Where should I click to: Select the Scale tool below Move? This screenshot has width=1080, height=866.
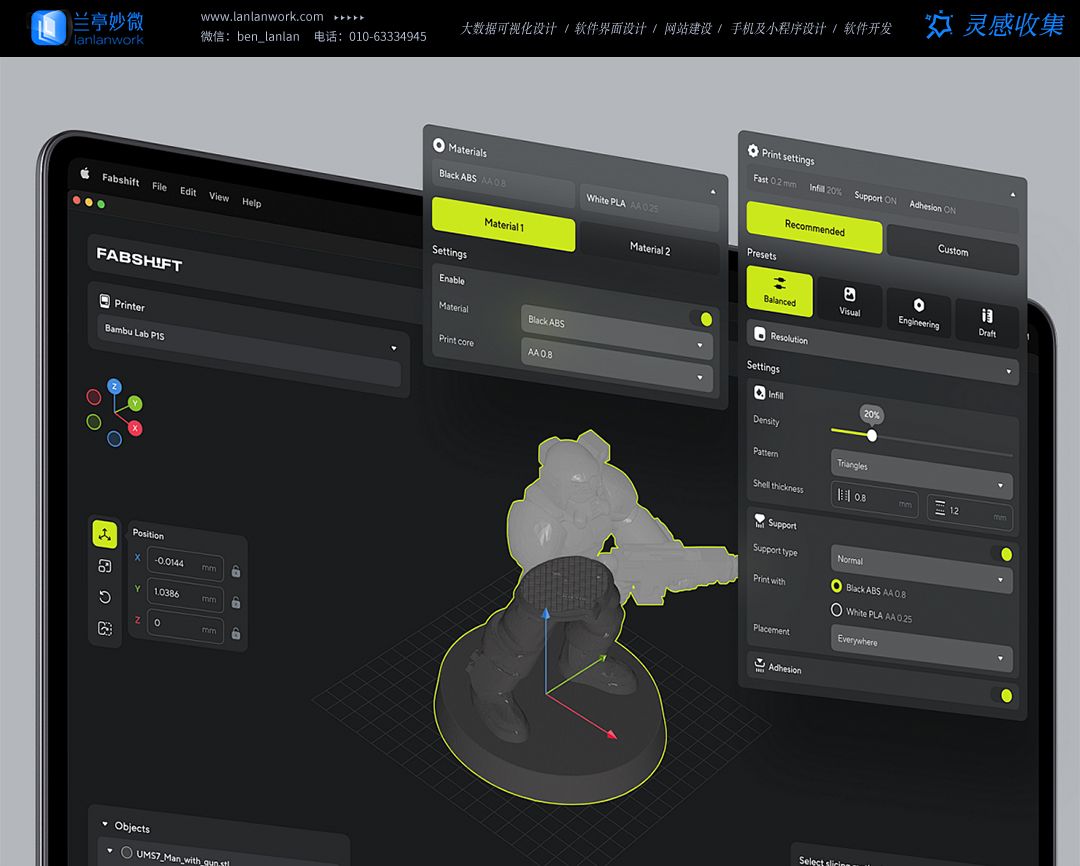105,566
